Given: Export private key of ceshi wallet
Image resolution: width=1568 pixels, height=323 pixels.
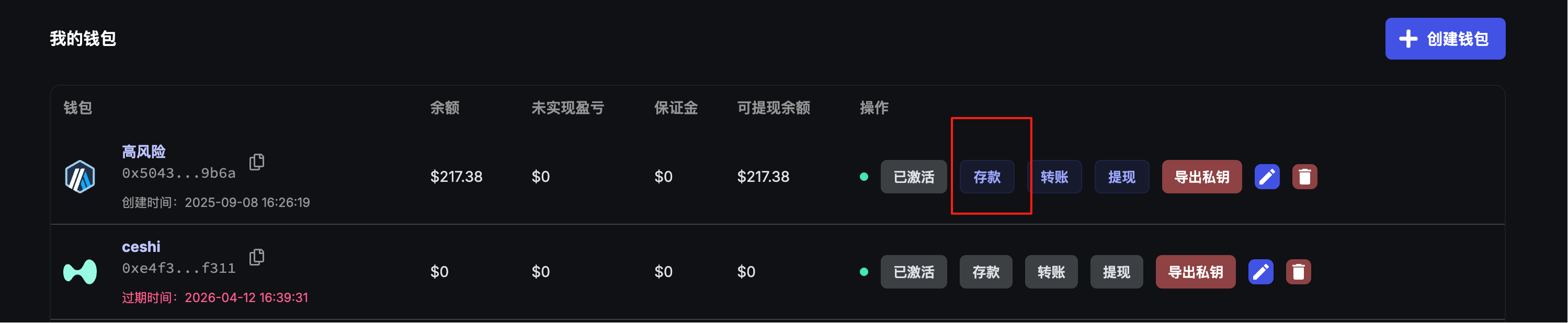Looking at the screenshot, I should [x=1196, y=272].
